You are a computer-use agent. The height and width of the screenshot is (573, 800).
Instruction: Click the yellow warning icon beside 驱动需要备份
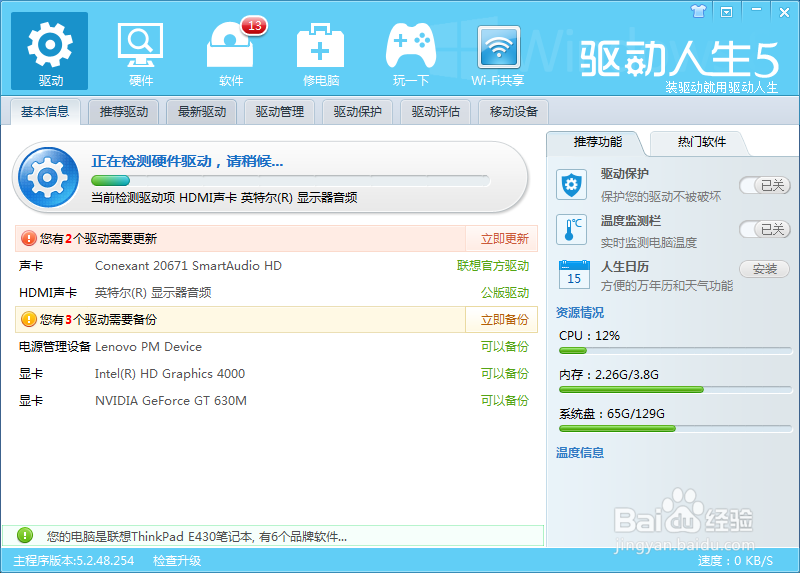click(x=29, y=319)
